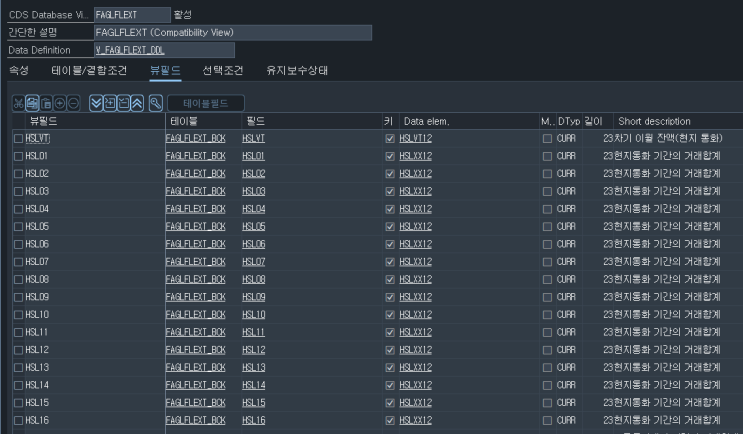Click the deselect-all rows toolbar icon

124,103
